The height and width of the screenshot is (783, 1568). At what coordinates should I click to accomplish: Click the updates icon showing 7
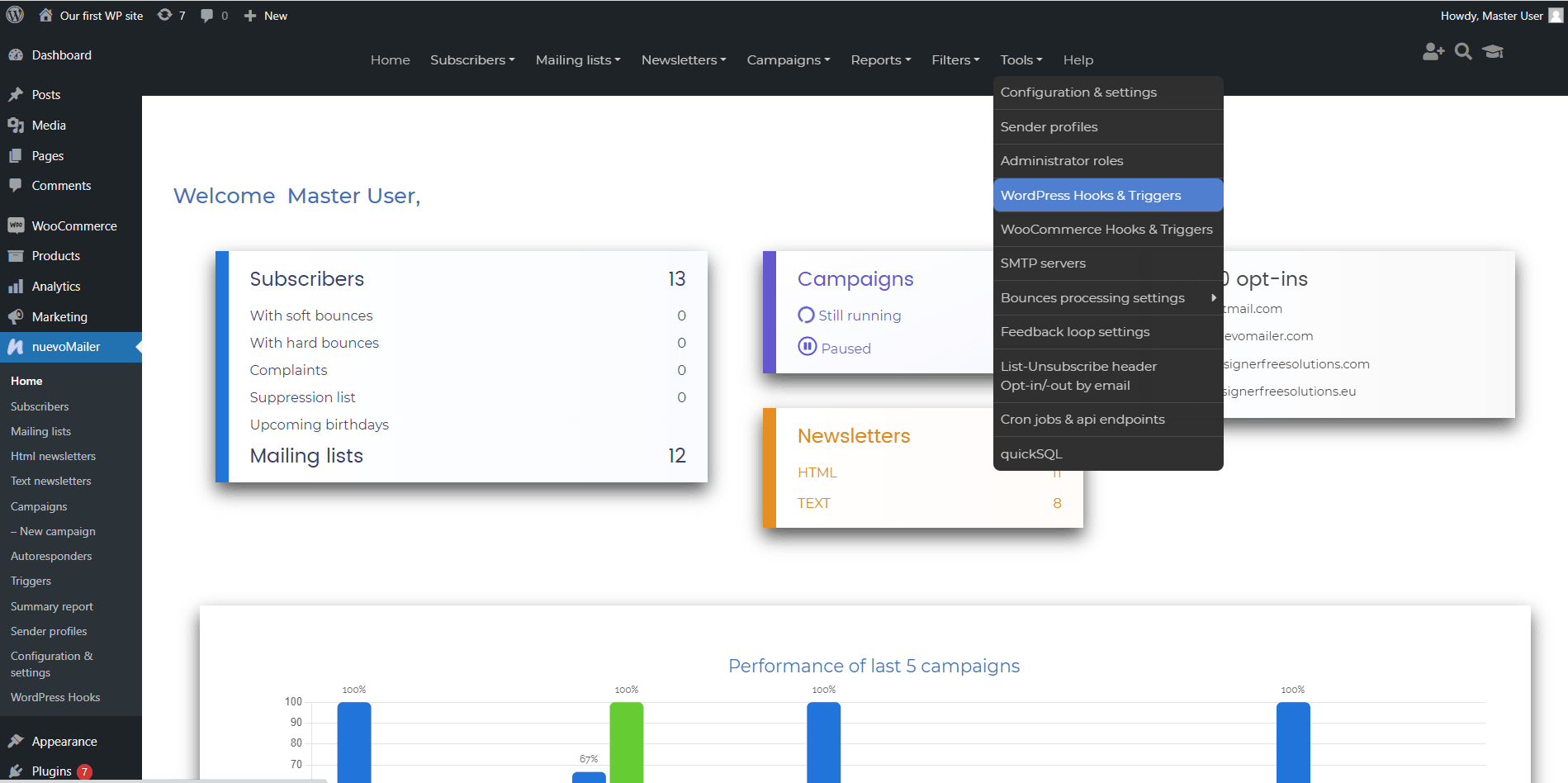[x=164, y=15]
